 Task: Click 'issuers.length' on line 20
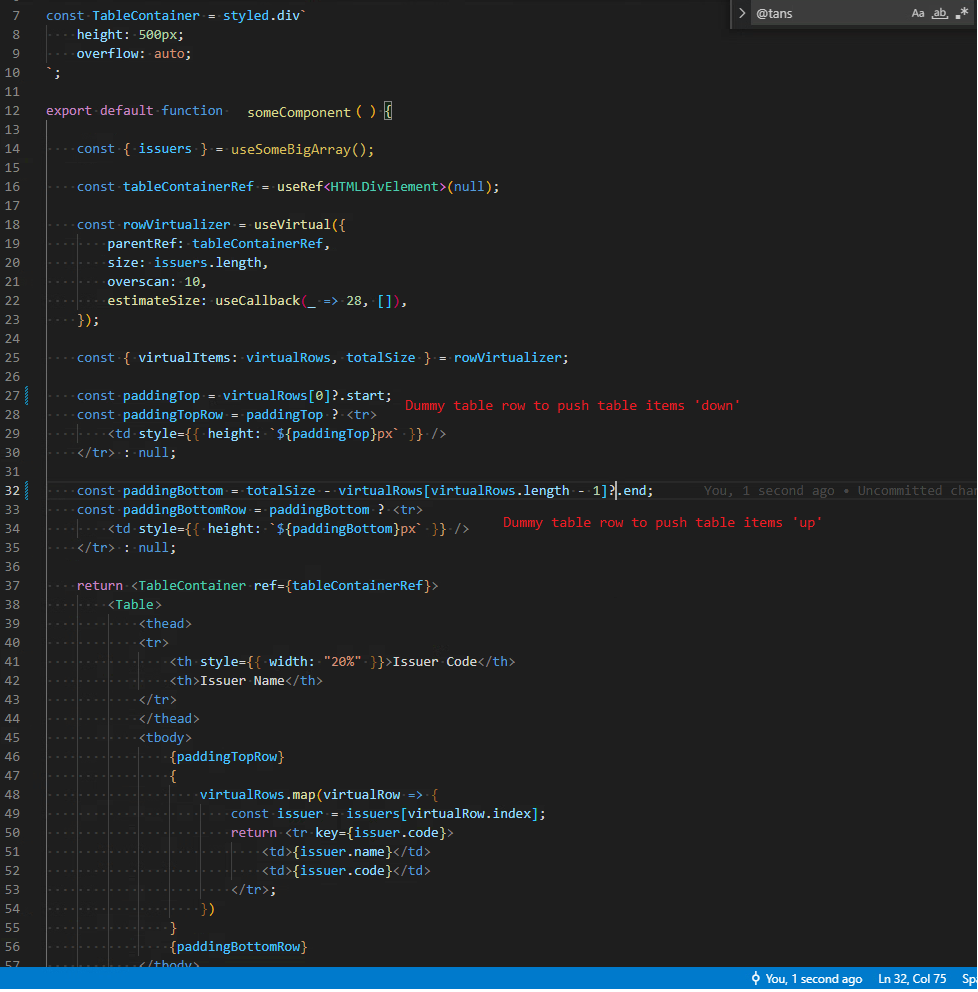pos(207,263)
